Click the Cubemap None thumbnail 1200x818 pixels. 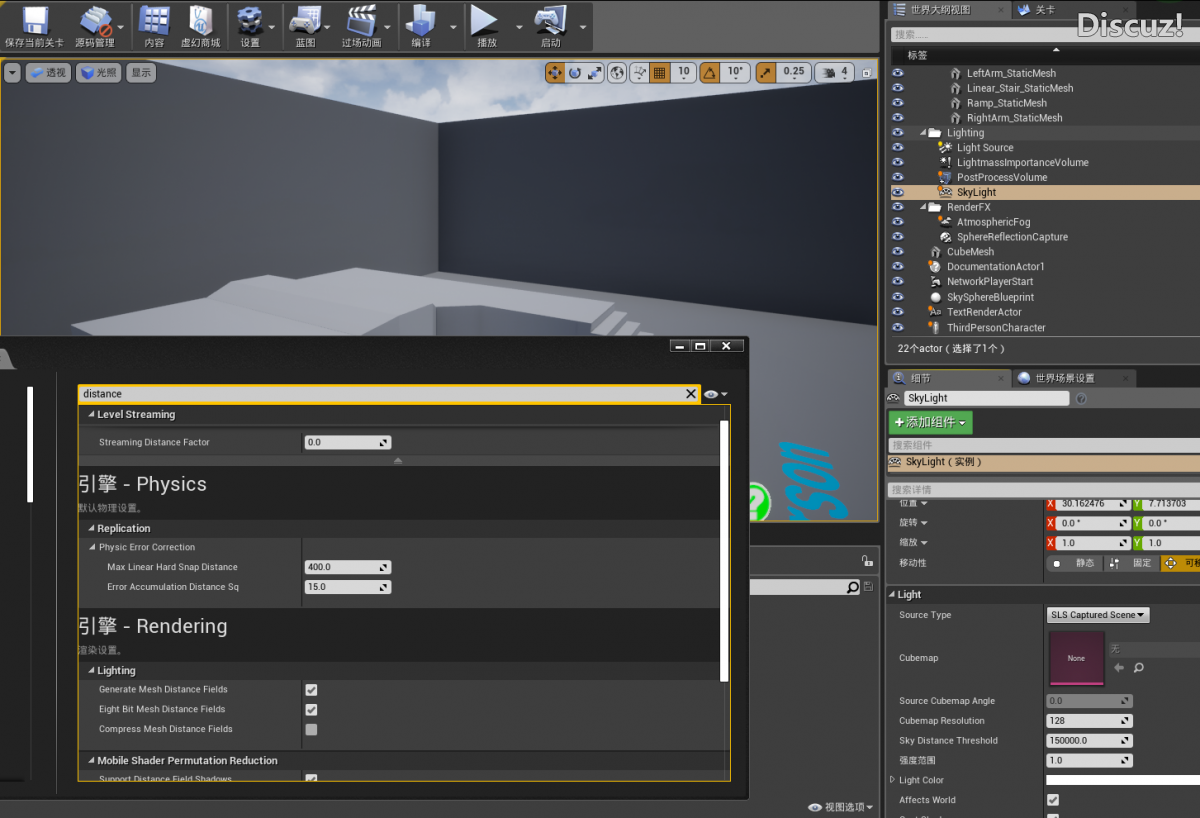tap(1076, 658)
